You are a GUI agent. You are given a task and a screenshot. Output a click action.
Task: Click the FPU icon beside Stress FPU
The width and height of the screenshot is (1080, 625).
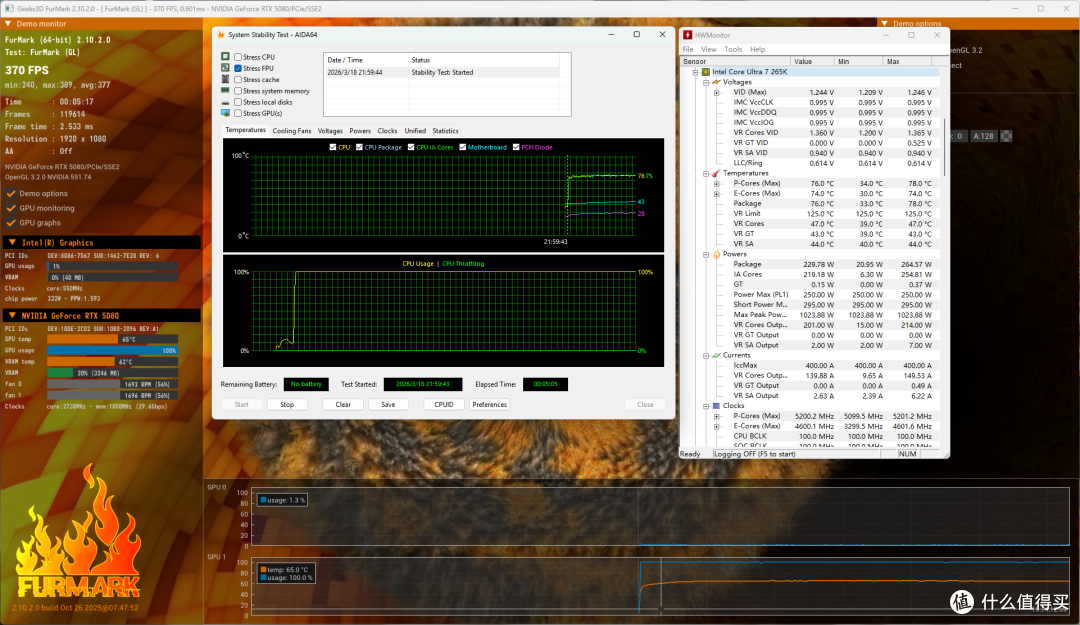pos(225,68)
